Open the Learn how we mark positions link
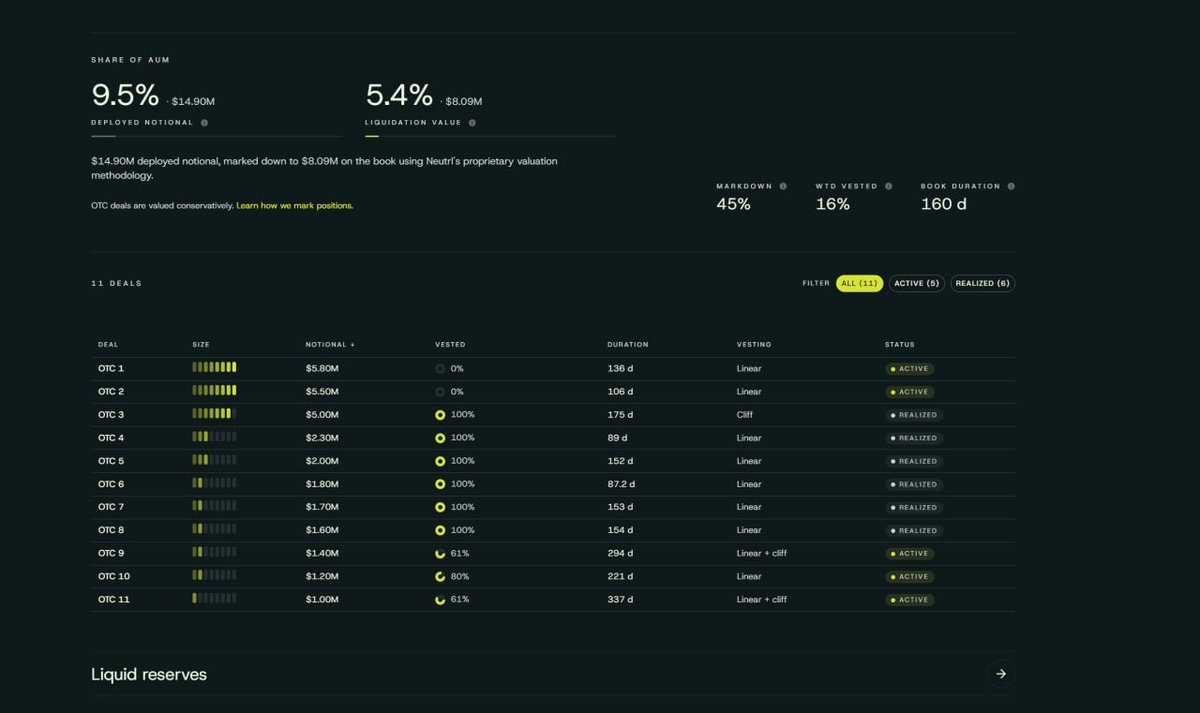The width and height of the screenshot is (1200, 713). pyautogui.click(x=295, y=206)
